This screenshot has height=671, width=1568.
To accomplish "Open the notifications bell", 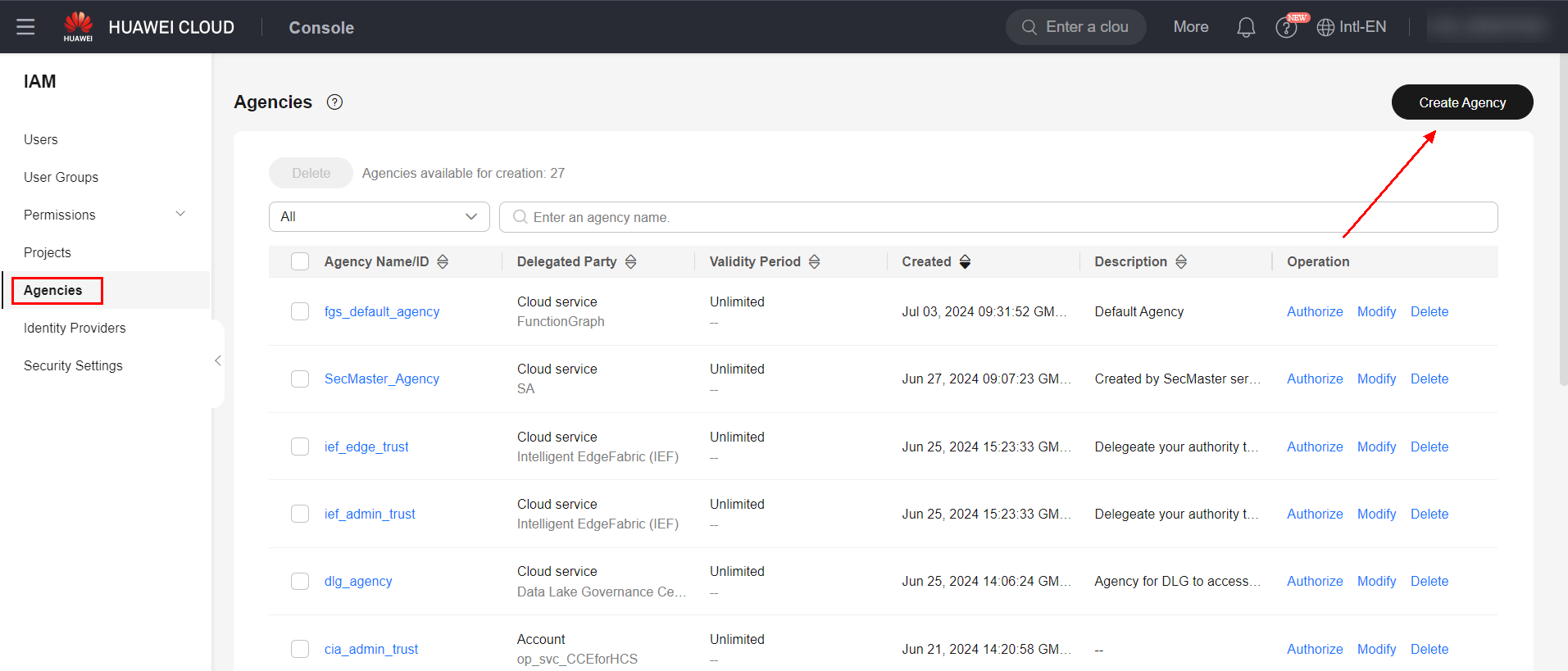I will click(x=1245, y=28).
